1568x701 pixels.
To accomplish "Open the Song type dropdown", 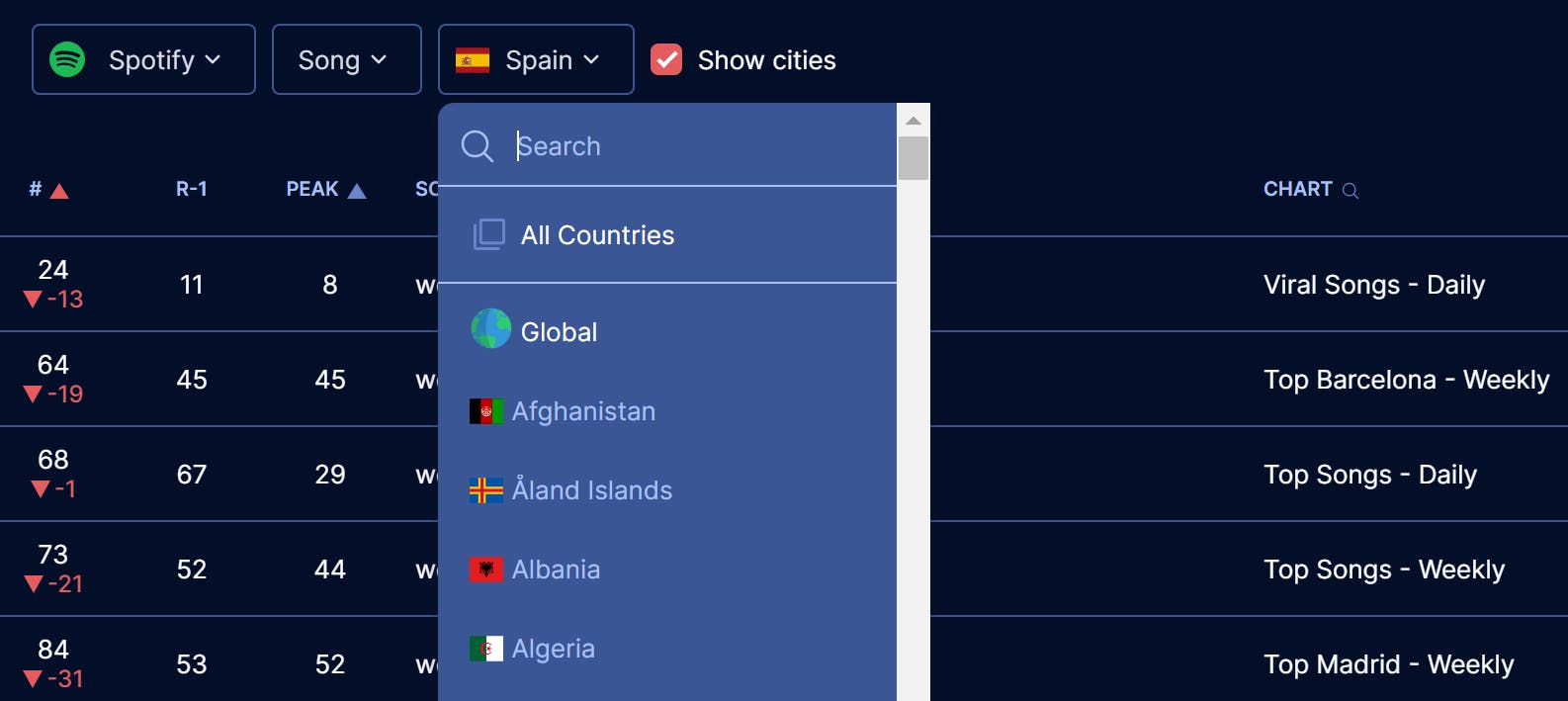I will pyautogui.click(x=347, y=59).
